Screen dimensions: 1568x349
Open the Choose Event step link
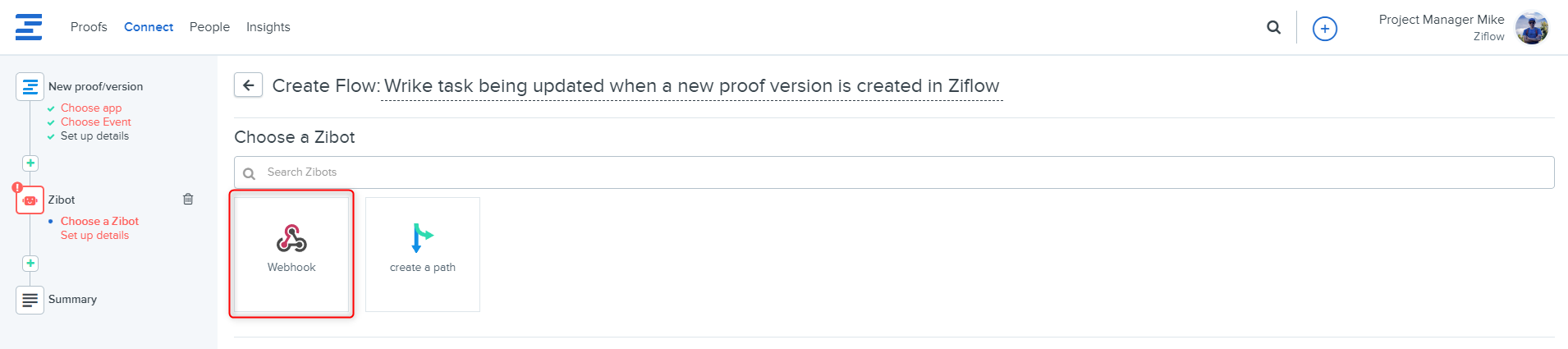pyautogui.click(x=95, y=122)
